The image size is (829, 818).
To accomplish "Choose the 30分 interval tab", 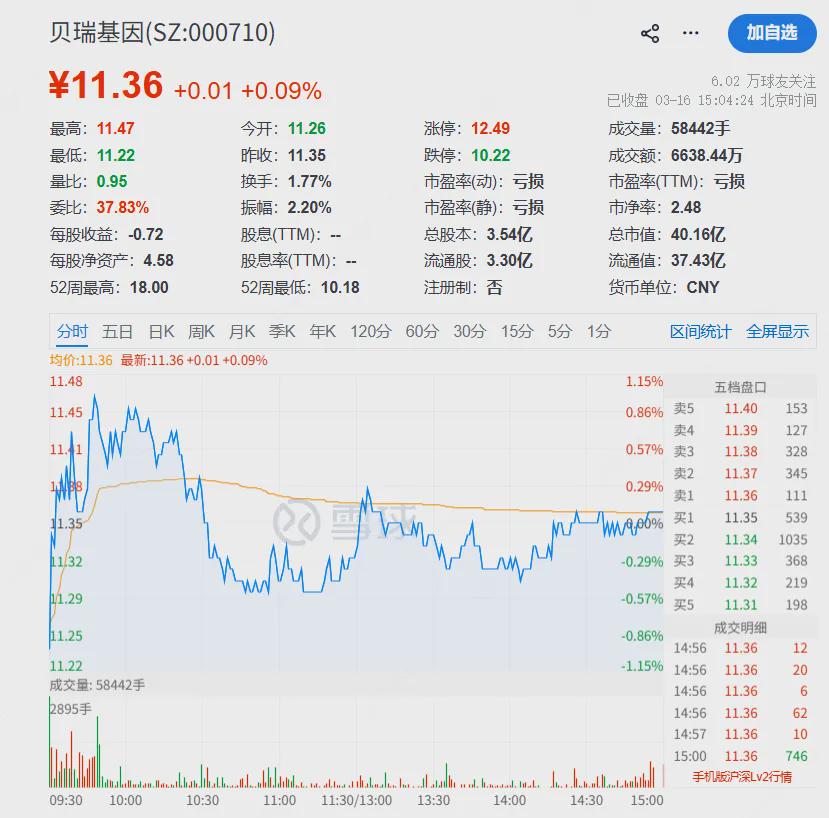I will [470, 331].
